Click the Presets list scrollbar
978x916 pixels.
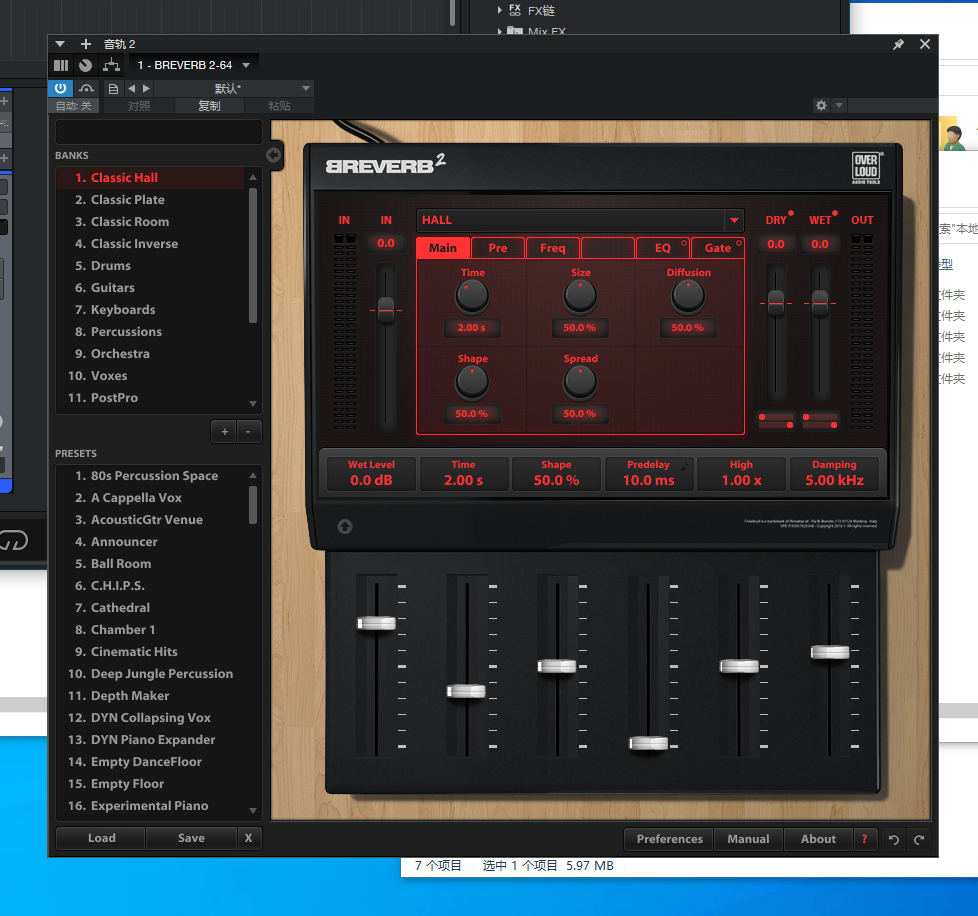(x=253, y=505)
